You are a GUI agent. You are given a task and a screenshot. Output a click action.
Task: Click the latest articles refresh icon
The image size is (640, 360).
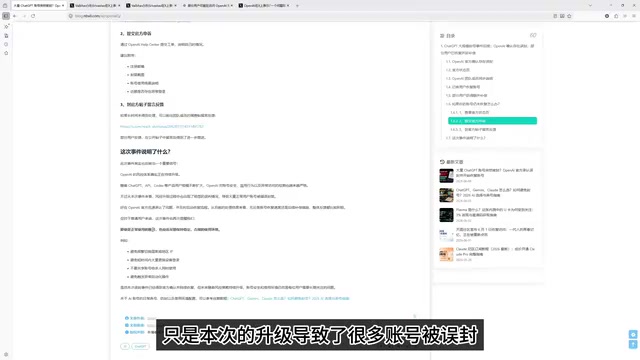442,162
